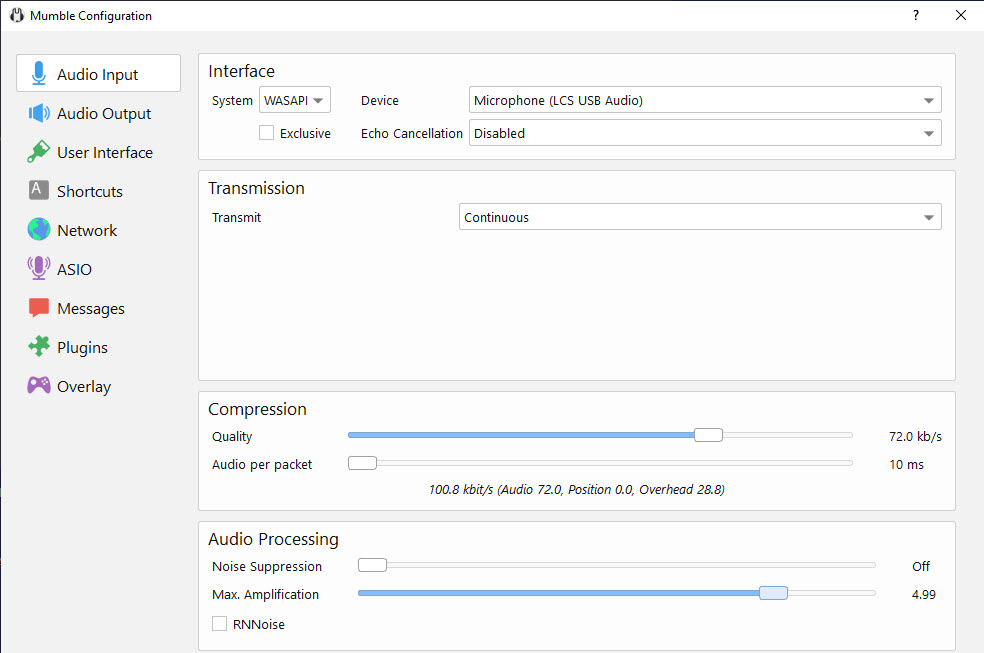The width and height of the screenshot is (984, 653).
Task: Open the Messages tab
Action: [x=99, y=307]
